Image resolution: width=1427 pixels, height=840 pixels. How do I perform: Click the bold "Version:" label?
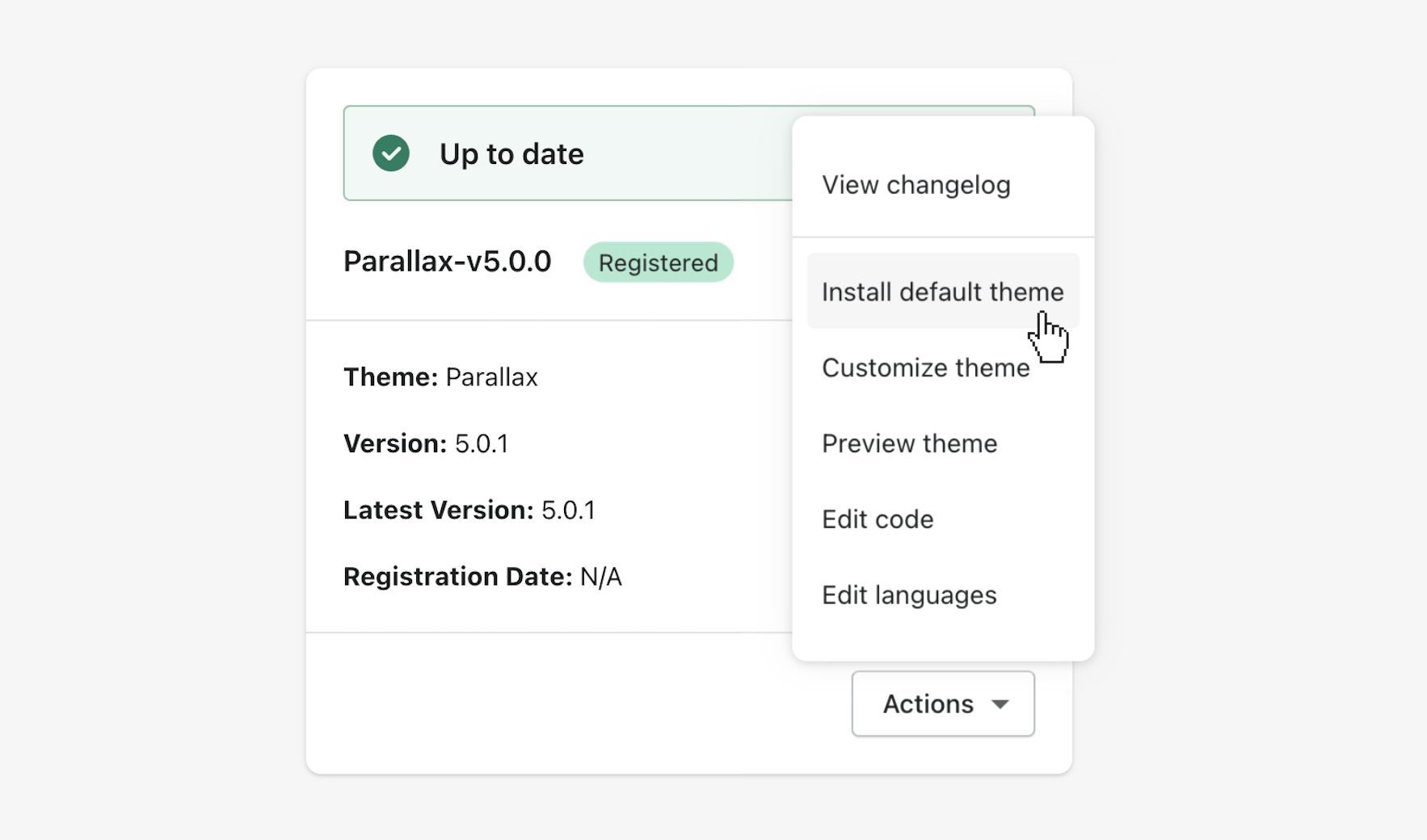[394, 443]
